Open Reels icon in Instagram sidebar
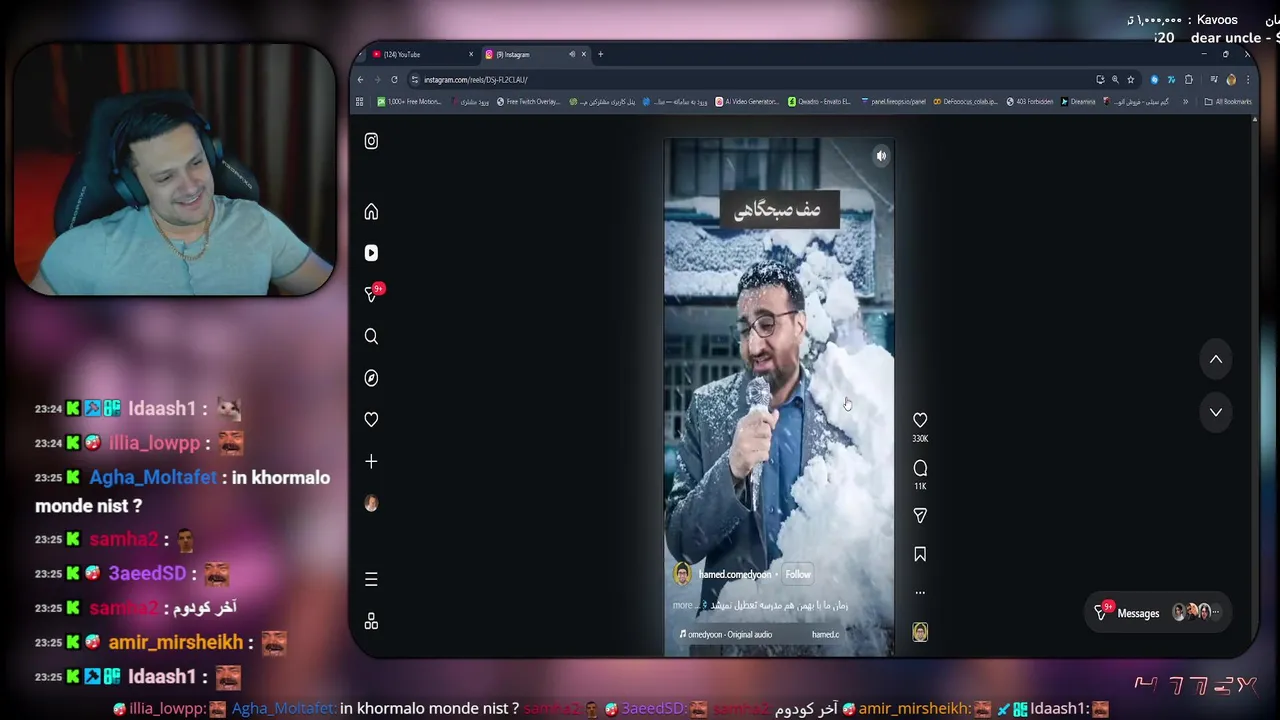This screenshot has height=720, width=1280. coord(371,253)
